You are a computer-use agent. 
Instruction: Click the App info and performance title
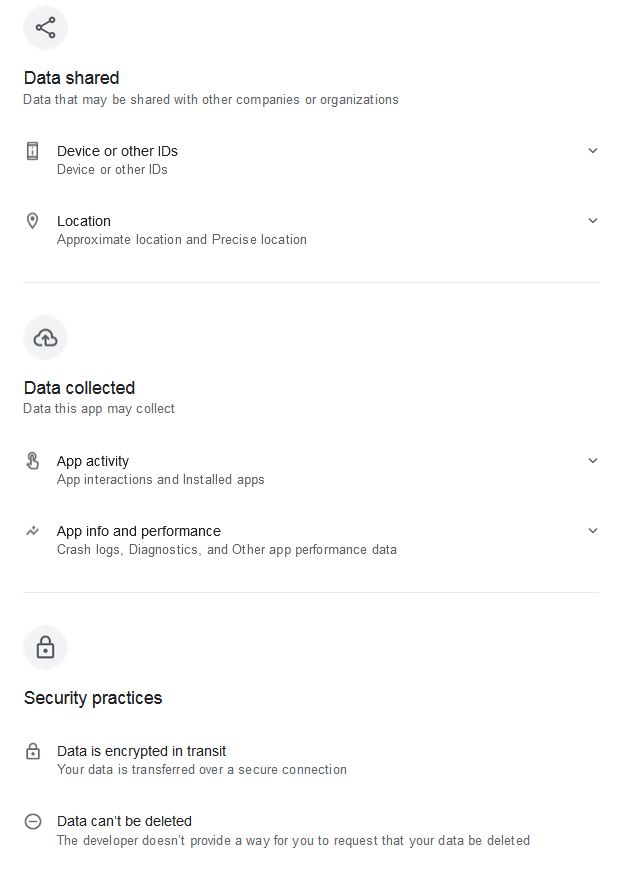coord(139,531)
